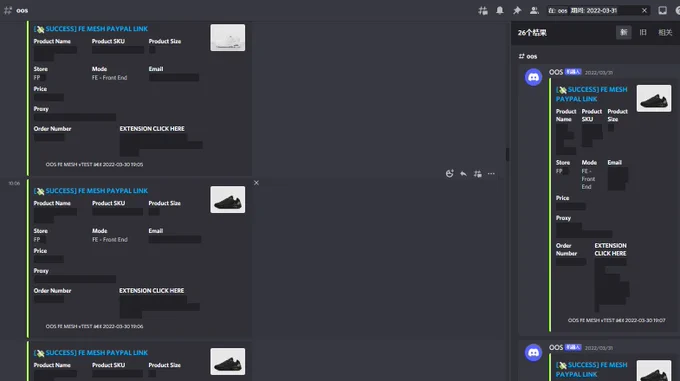Image resolution: width=680 pixels, height=381 pixels.
Task: Select the oldest-first sort tab in results
Action: 643,33
